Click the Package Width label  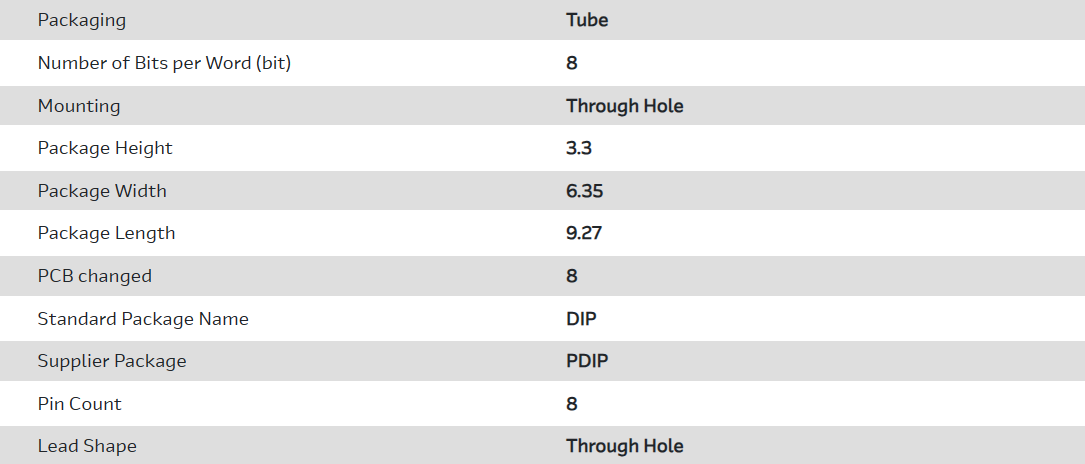pos(102,191)
